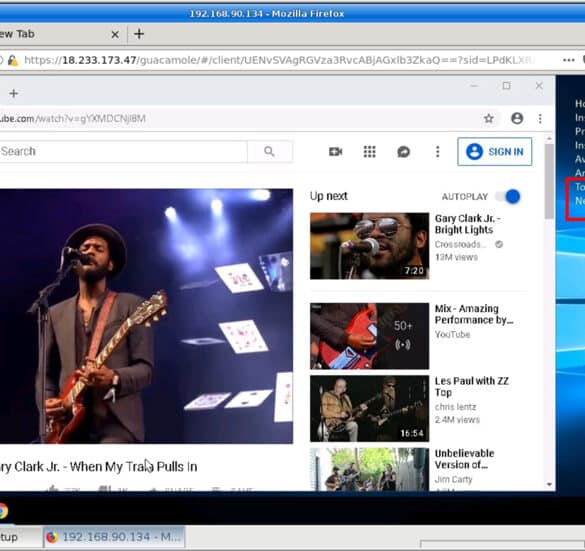
Task: Click the YouTube Search box
Action: pyautogui.click(x=123, y=151)
